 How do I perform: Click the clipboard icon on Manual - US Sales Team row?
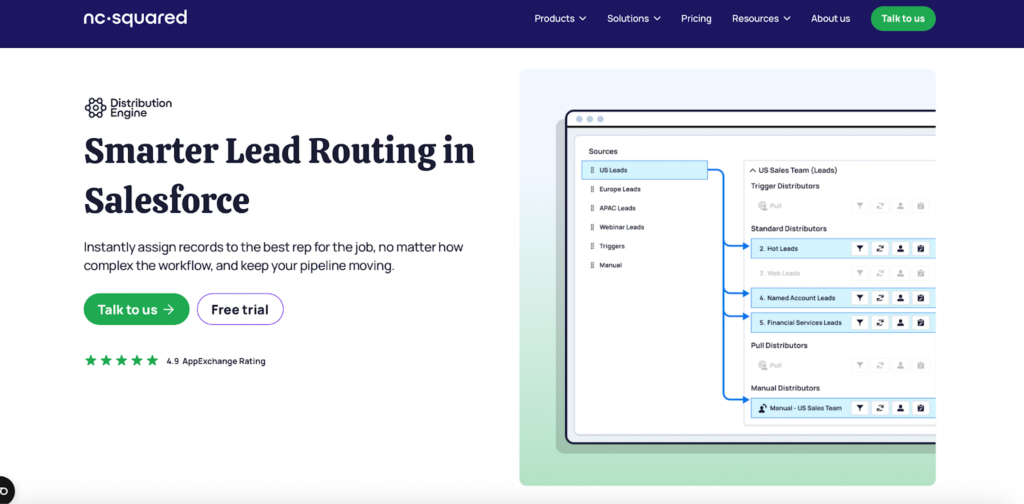click(x=921, y=408)
